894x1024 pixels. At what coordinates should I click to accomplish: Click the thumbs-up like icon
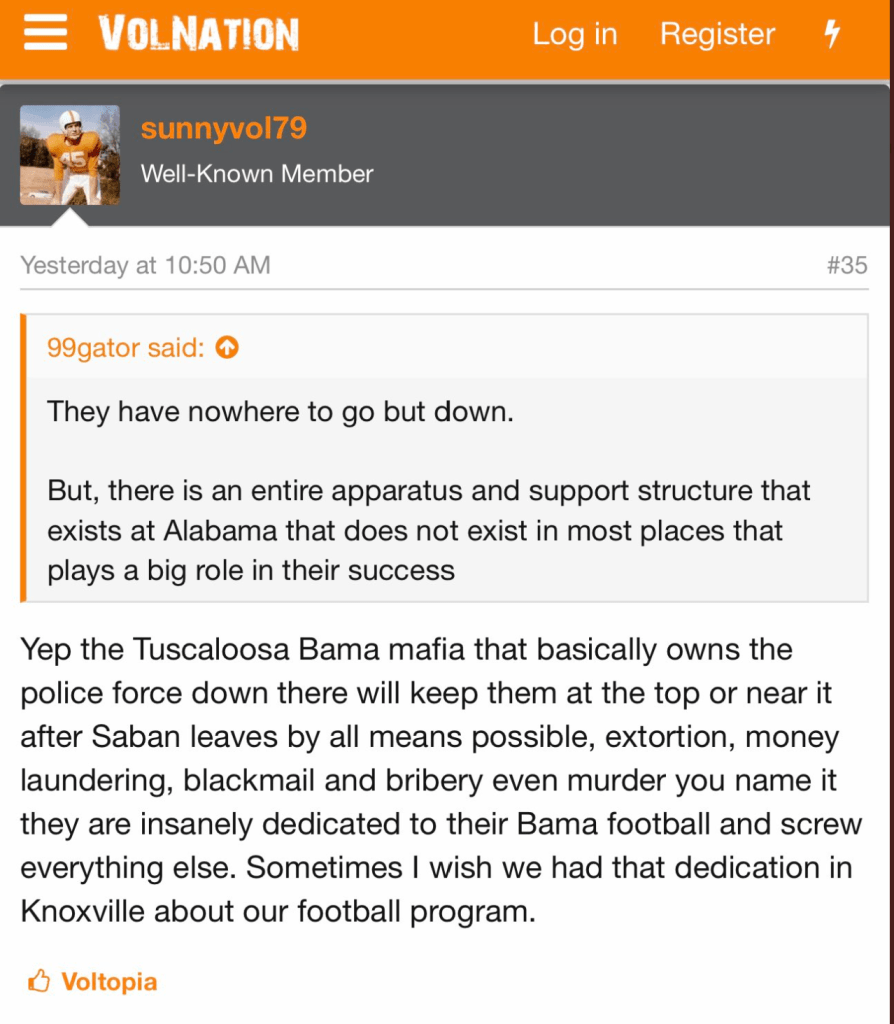(x=39, y=981)
